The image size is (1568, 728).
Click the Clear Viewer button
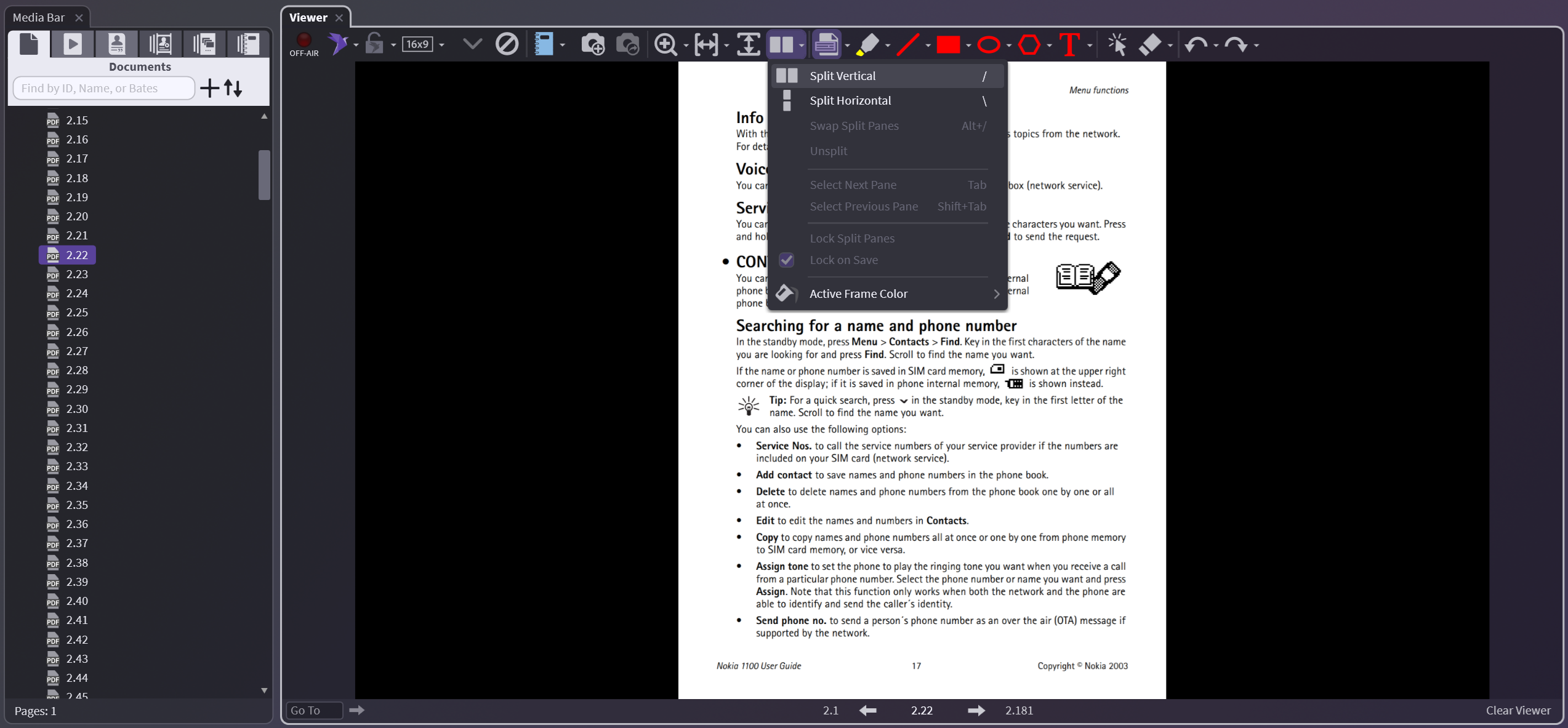pyautogui.click(x=1518, y=710)
